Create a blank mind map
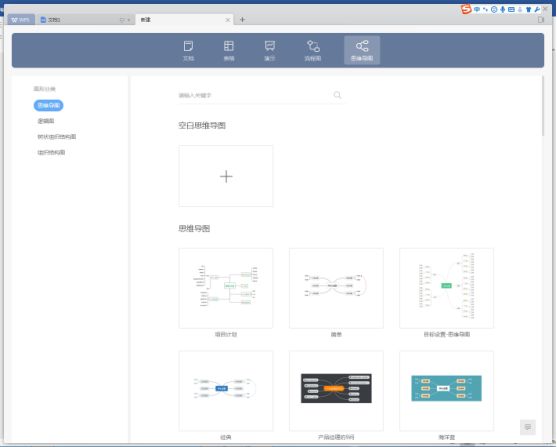Viewport: 557px width, 447px height. [226, 176]
